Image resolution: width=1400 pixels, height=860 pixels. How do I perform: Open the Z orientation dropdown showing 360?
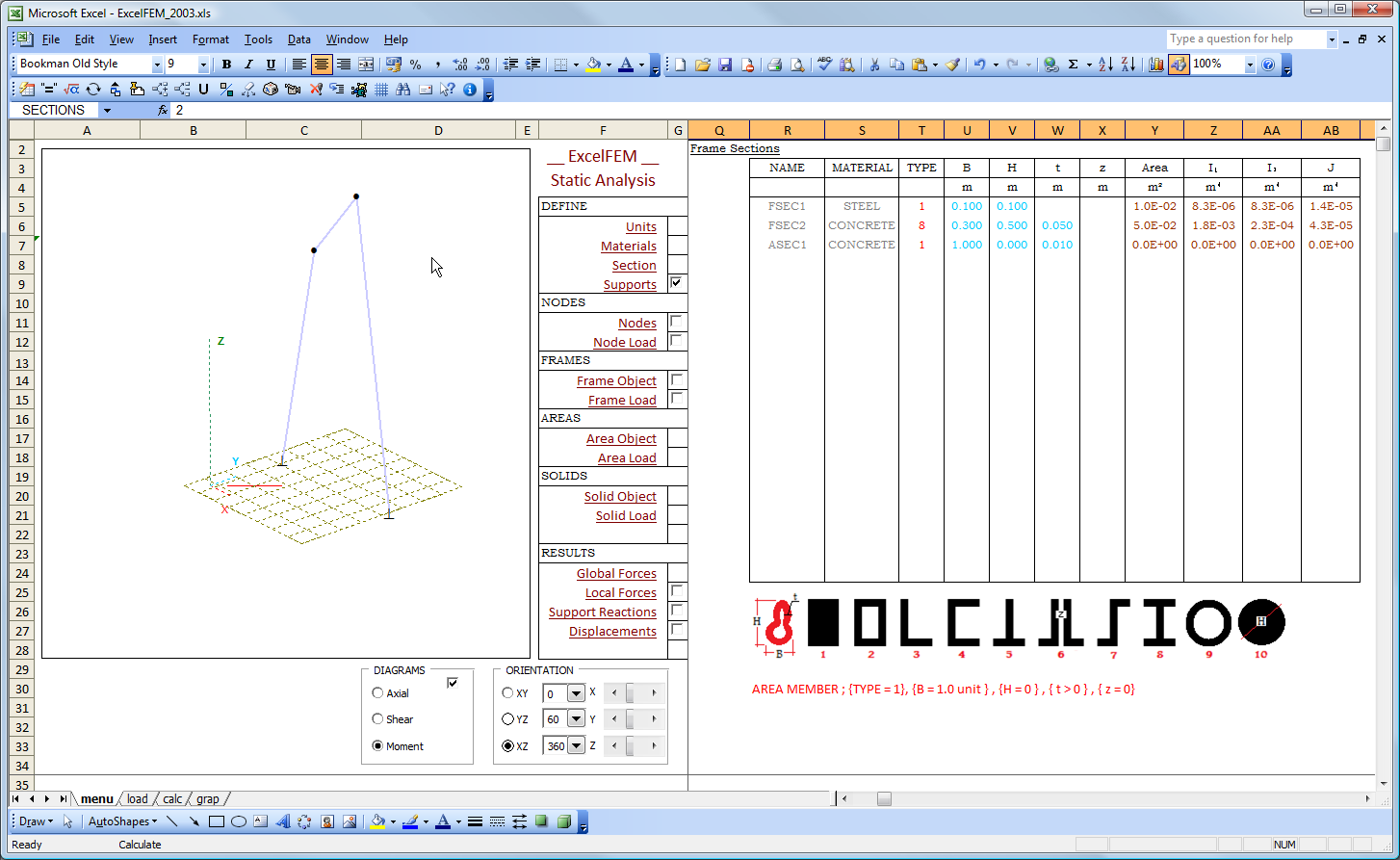pyautogui.click(x=576, y=745)
